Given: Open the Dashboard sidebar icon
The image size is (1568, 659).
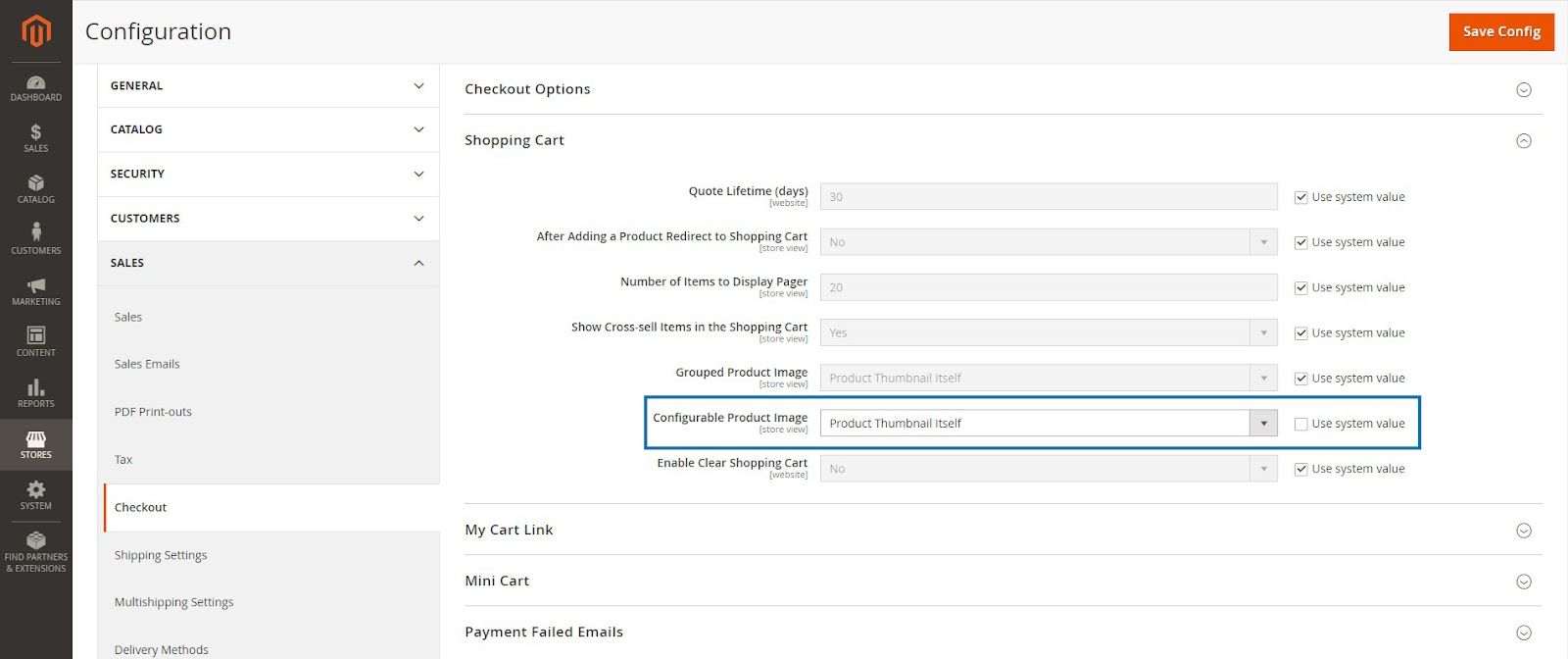Looking at the screenshot, I should pyautogui.click(x=36, y=88).
